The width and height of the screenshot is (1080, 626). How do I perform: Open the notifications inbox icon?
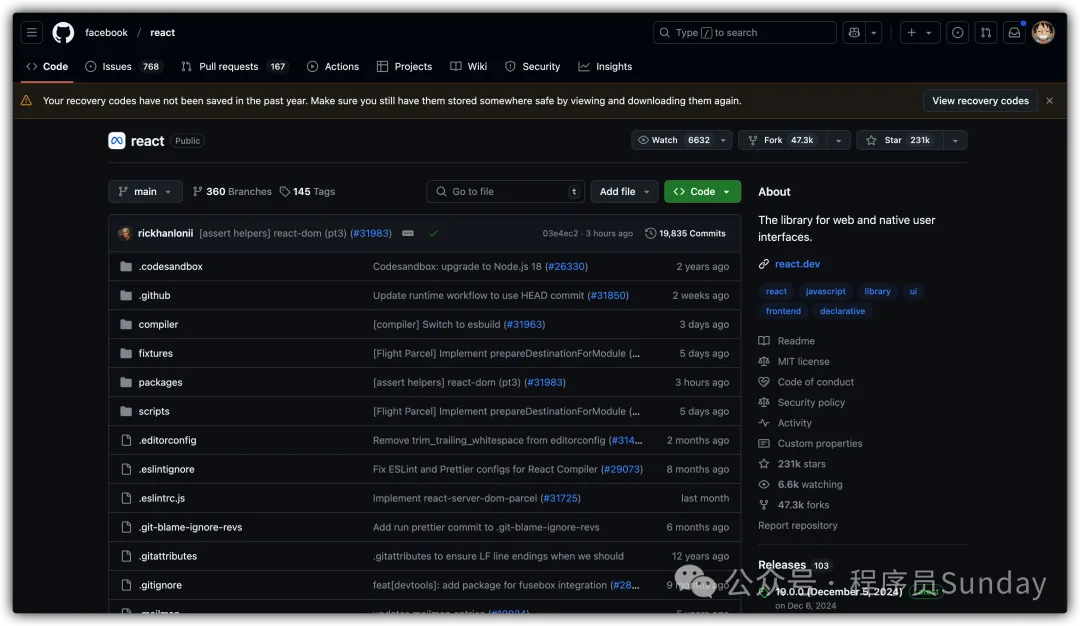[x=1014, y=33]
